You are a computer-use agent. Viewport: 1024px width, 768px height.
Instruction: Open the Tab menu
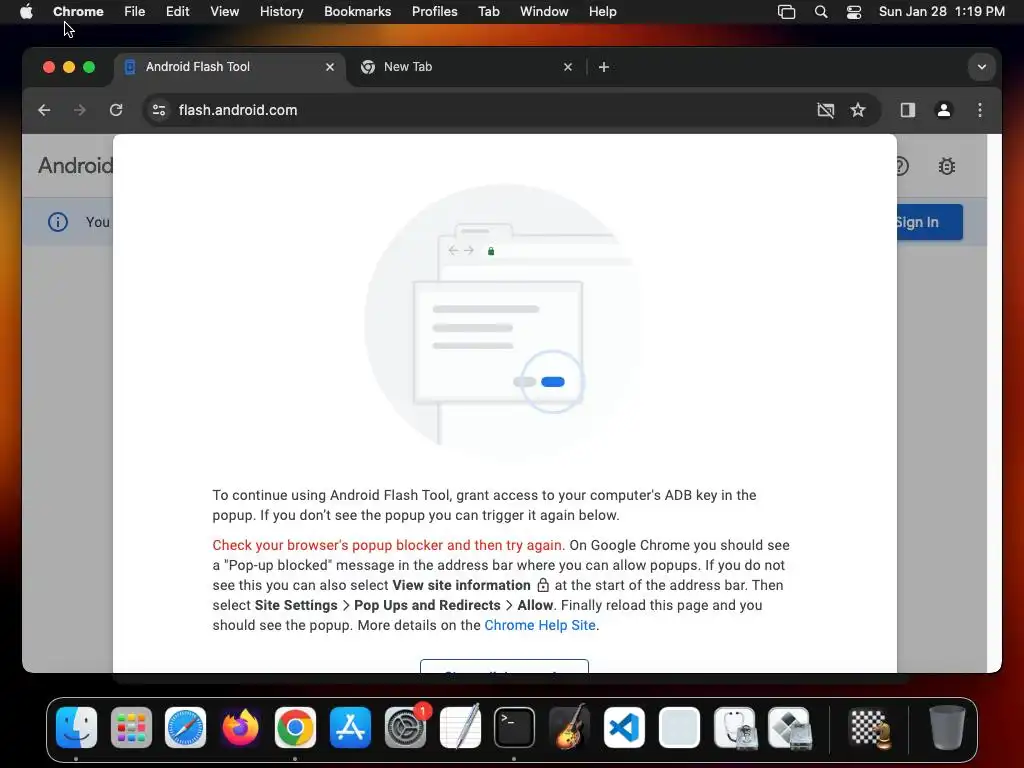pyautogui.click(x=488, y=12)
